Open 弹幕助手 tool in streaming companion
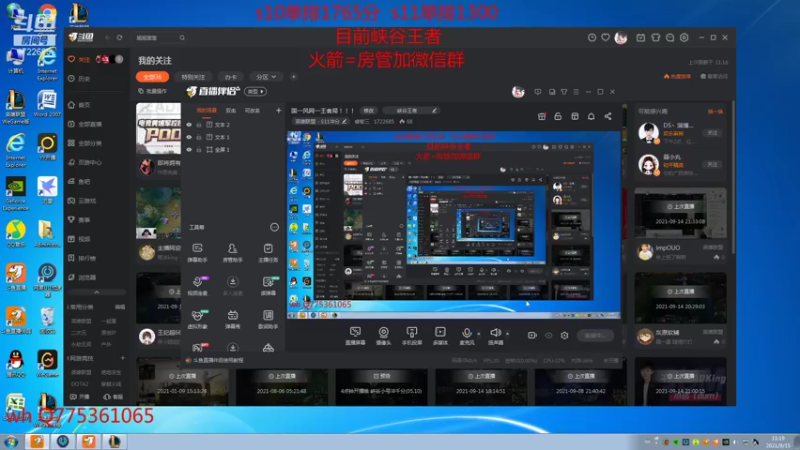 pyautogui.click(x=197, y=253)
